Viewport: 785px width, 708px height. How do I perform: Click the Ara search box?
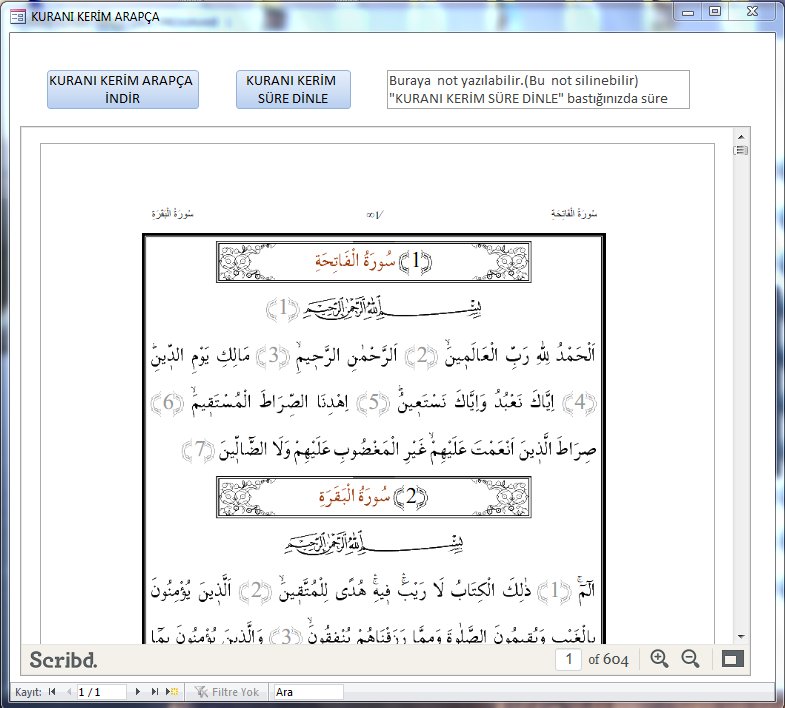coord(307,692)
